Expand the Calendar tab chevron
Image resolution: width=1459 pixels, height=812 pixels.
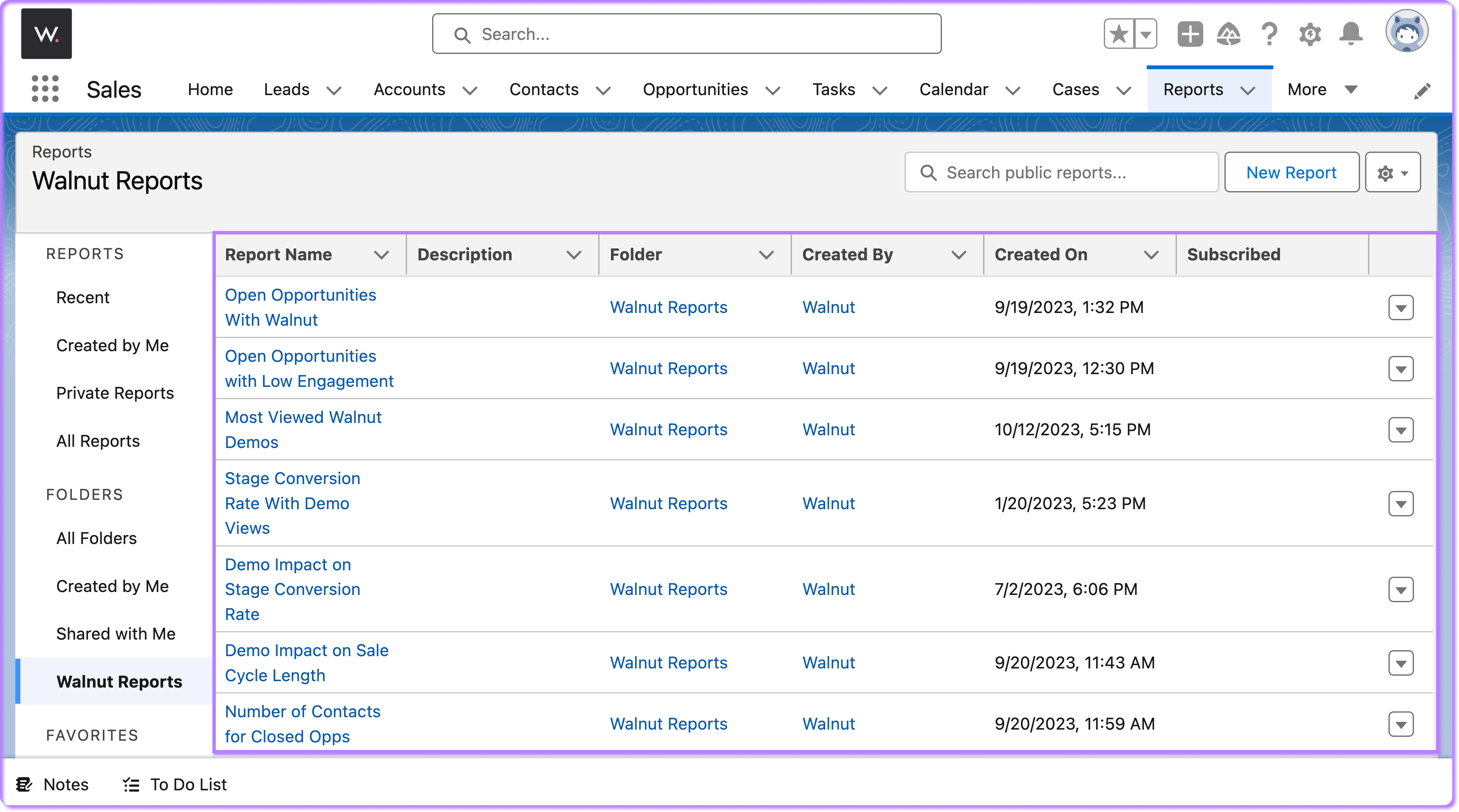point(1013,90)
